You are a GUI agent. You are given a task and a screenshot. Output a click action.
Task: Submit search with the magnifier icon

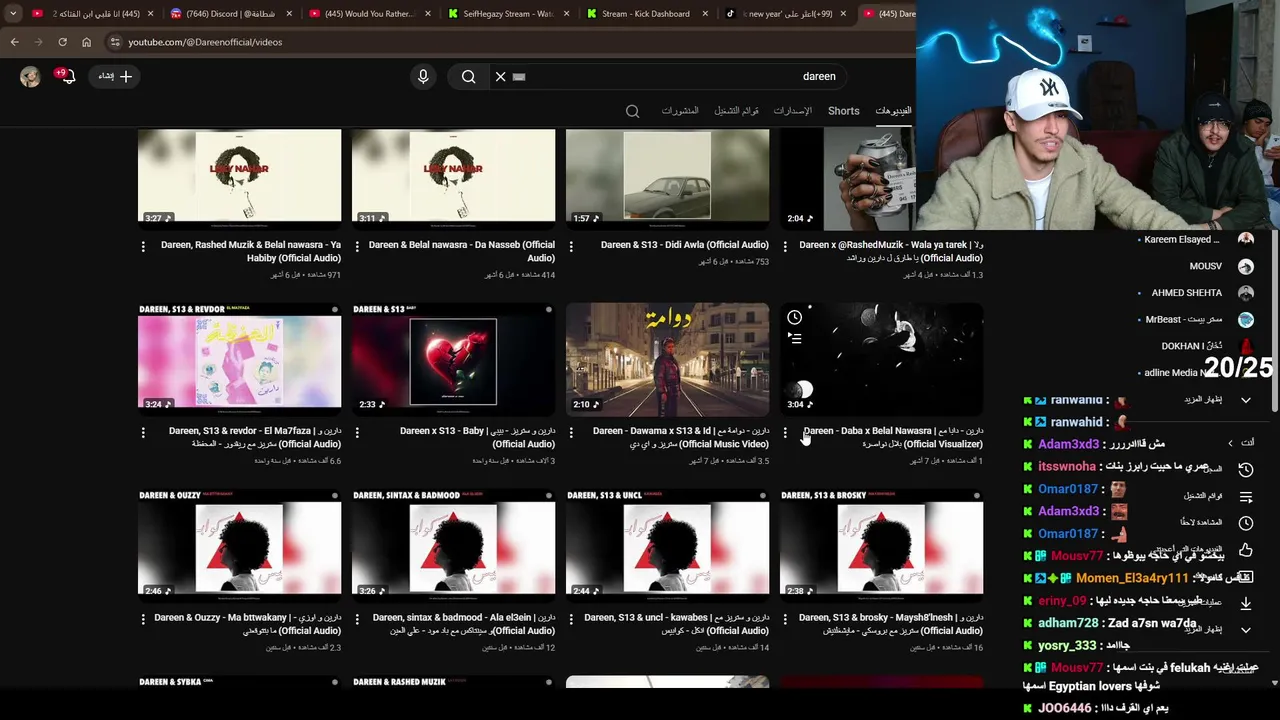click(468, 77)
